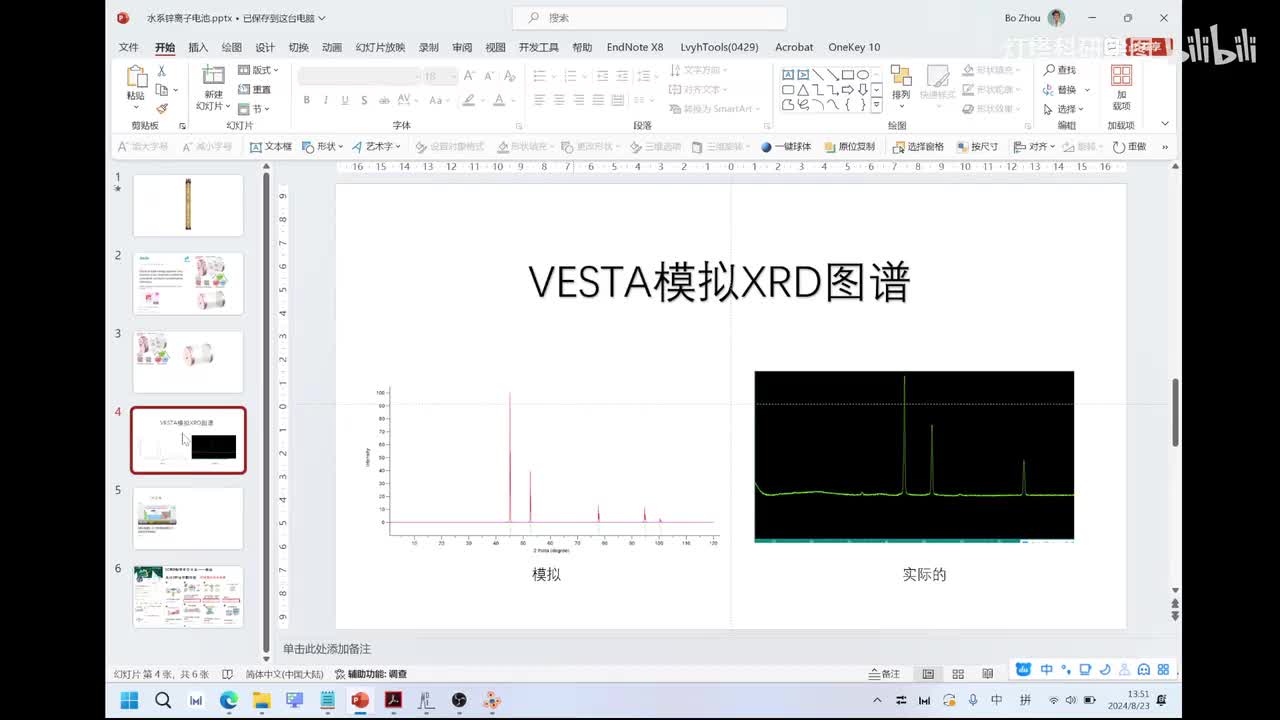Toggle justify paragraph alignment
Viewport: 1280px width, 720px height.
[598, 100]
